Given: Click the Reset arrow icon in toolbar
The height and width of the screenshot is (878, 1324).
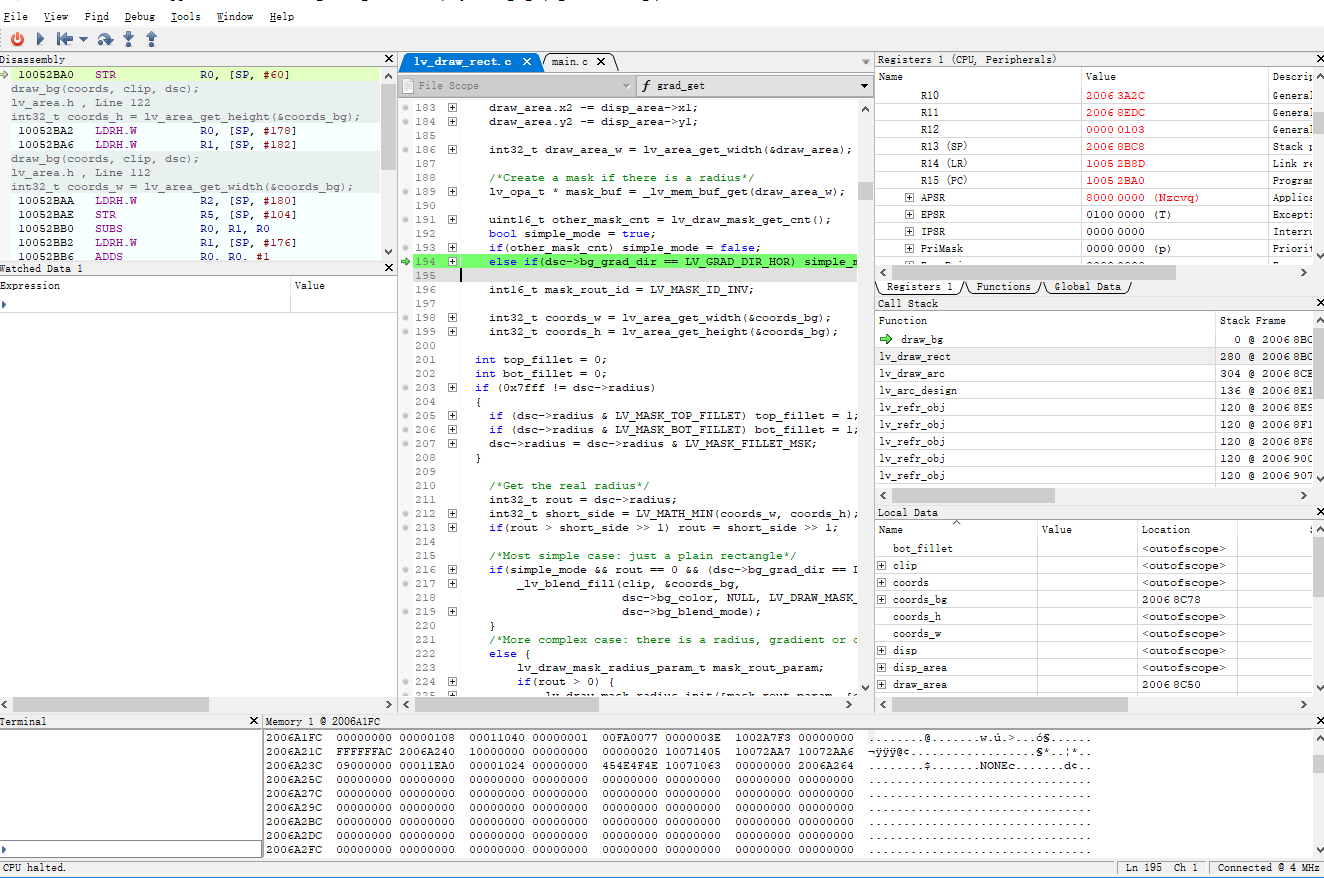Looking at the screenshot, I should pos(64,39).
